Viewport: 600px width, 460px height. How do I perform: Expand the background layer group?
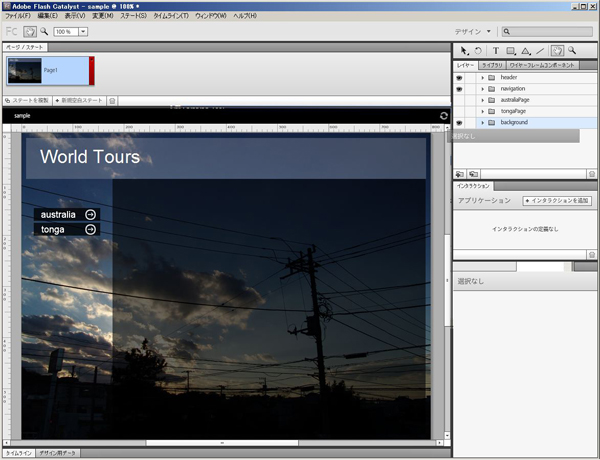click(x=483, y=123)
